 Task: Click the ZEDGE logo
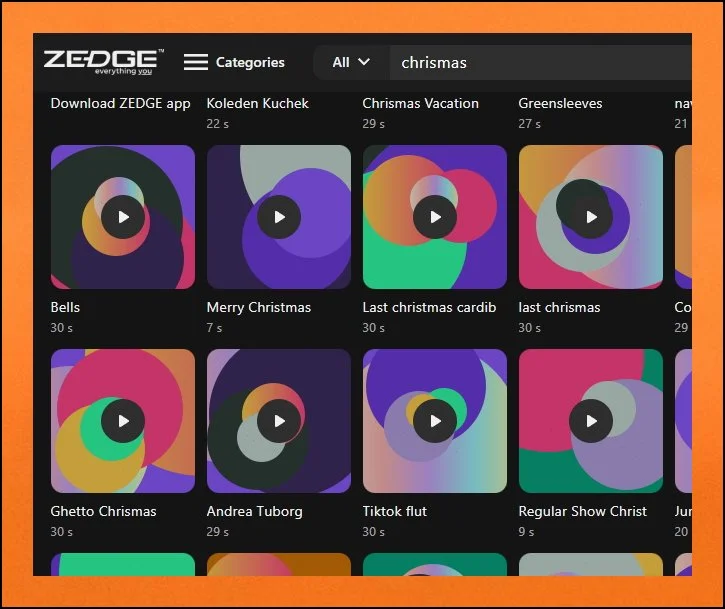click(103, 61)
